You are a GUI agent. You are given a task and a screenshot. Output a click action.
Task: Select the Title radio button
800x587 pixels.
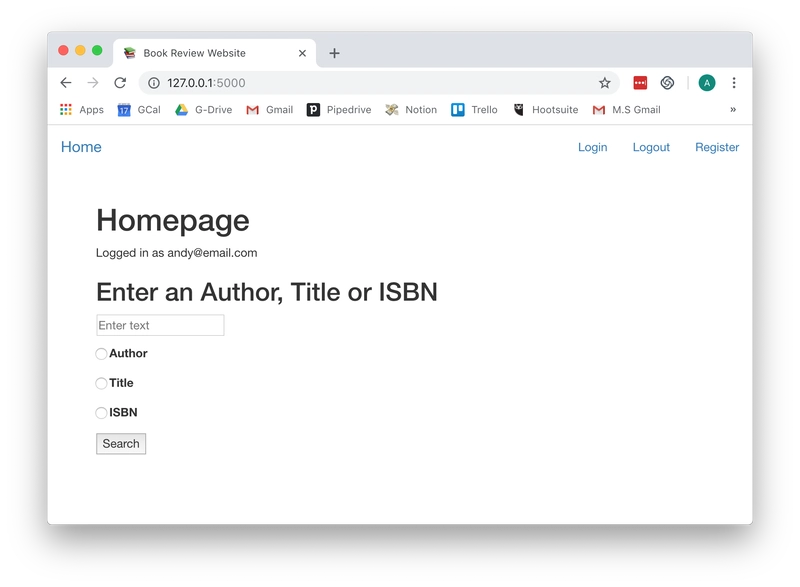(x=101, y=383)
